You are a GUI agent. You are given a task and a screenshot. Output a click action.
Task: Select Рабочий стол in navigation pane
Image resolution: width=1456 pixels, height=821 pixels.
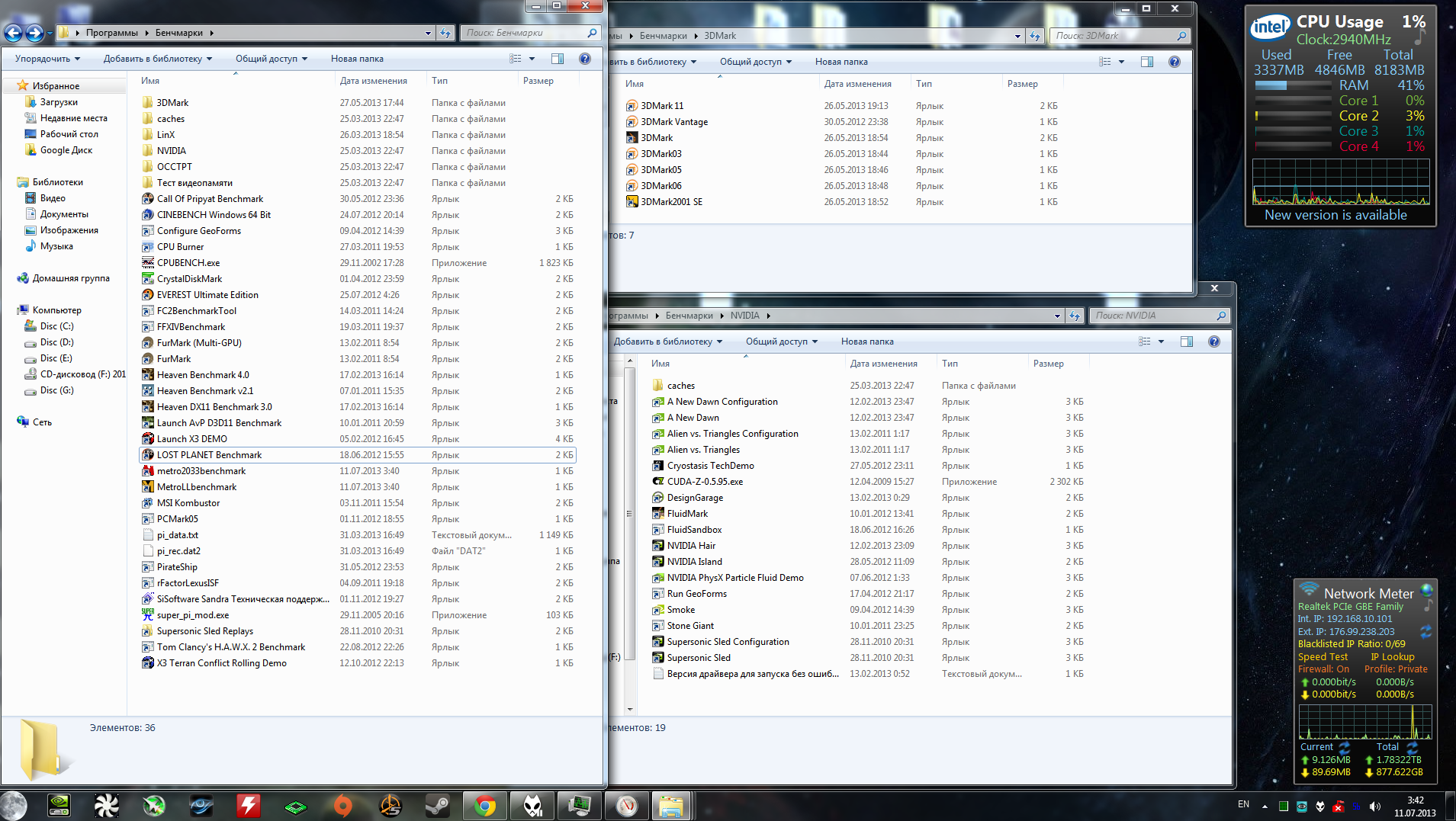[69, 134]
